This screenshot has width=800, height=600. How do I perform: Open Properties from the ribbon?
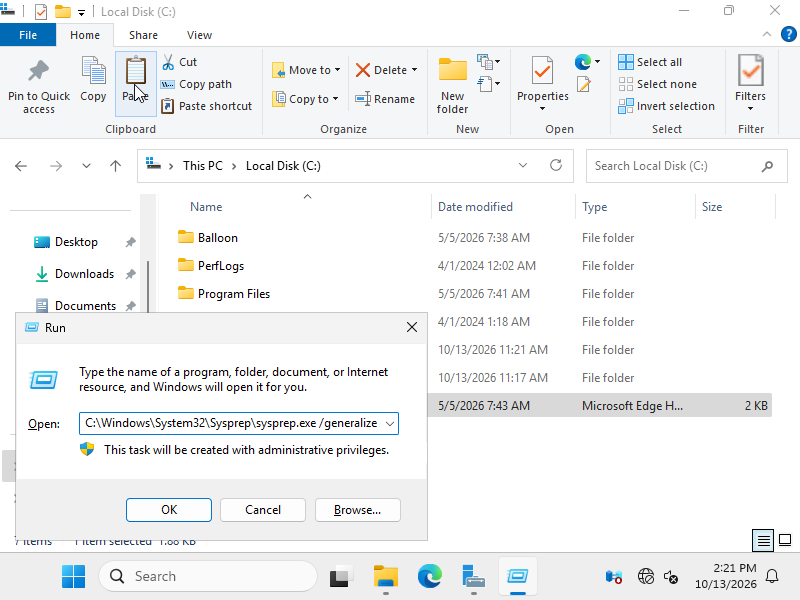pos(542,85)
